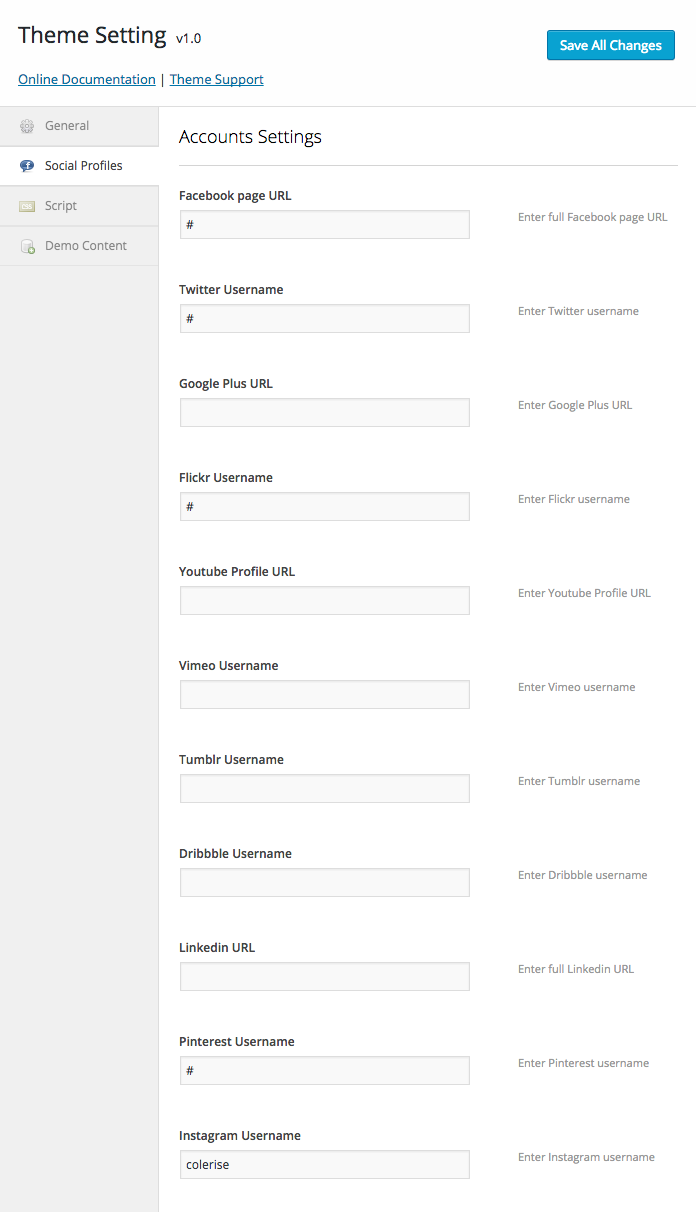Switch to the Script tab
The image size is (696, 1212).
[61, 206]
